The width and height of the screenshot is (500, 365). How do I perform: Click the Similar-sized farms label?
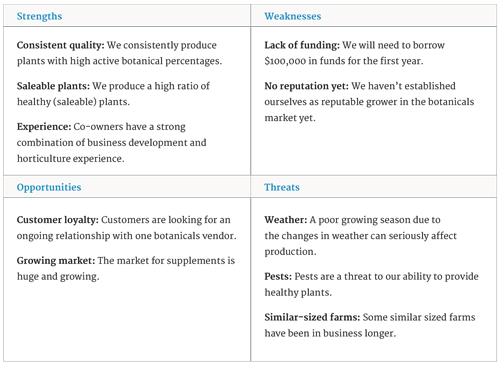(312, 317)
